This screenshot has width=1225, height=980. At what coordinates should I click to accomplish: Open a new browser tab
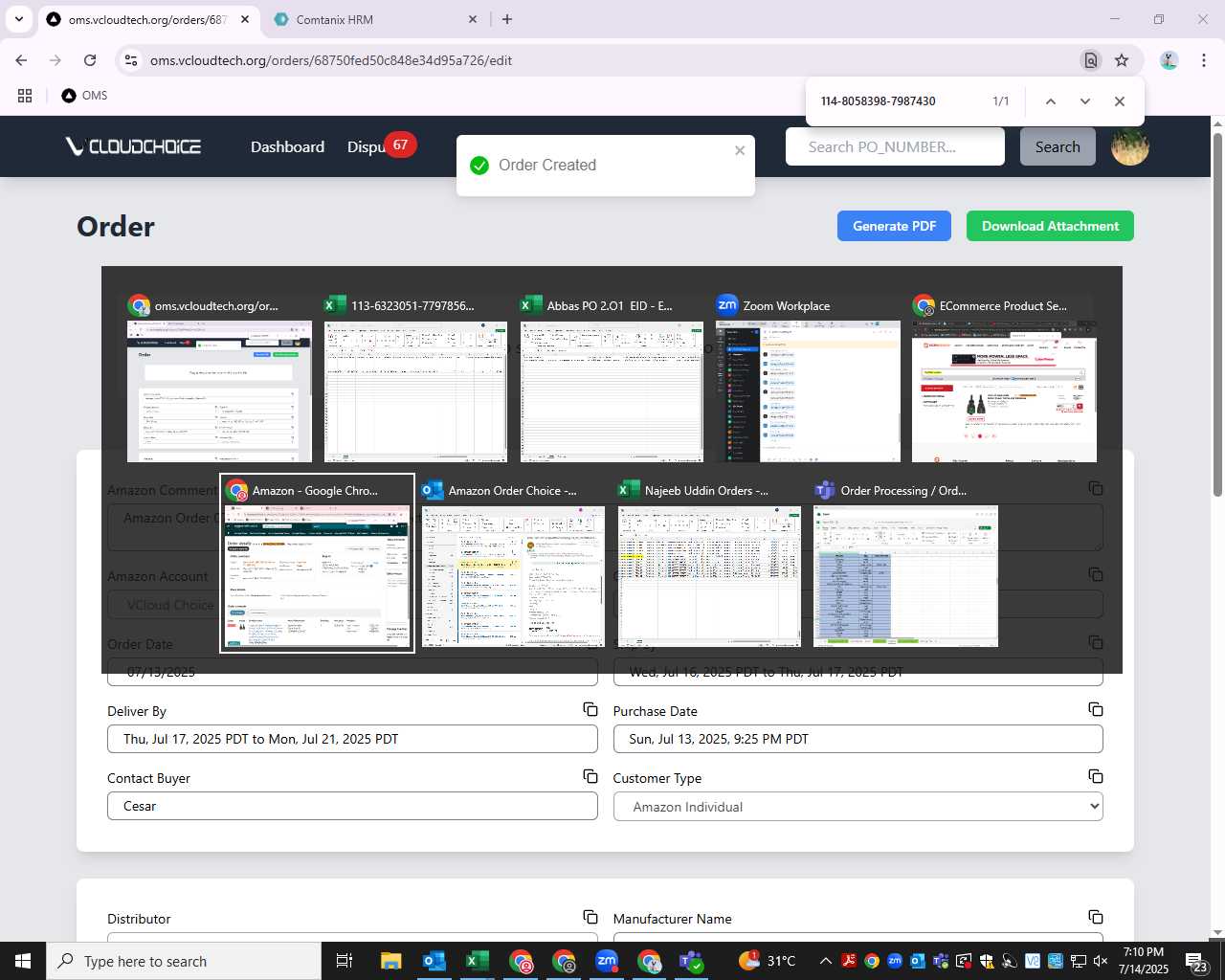507,19
